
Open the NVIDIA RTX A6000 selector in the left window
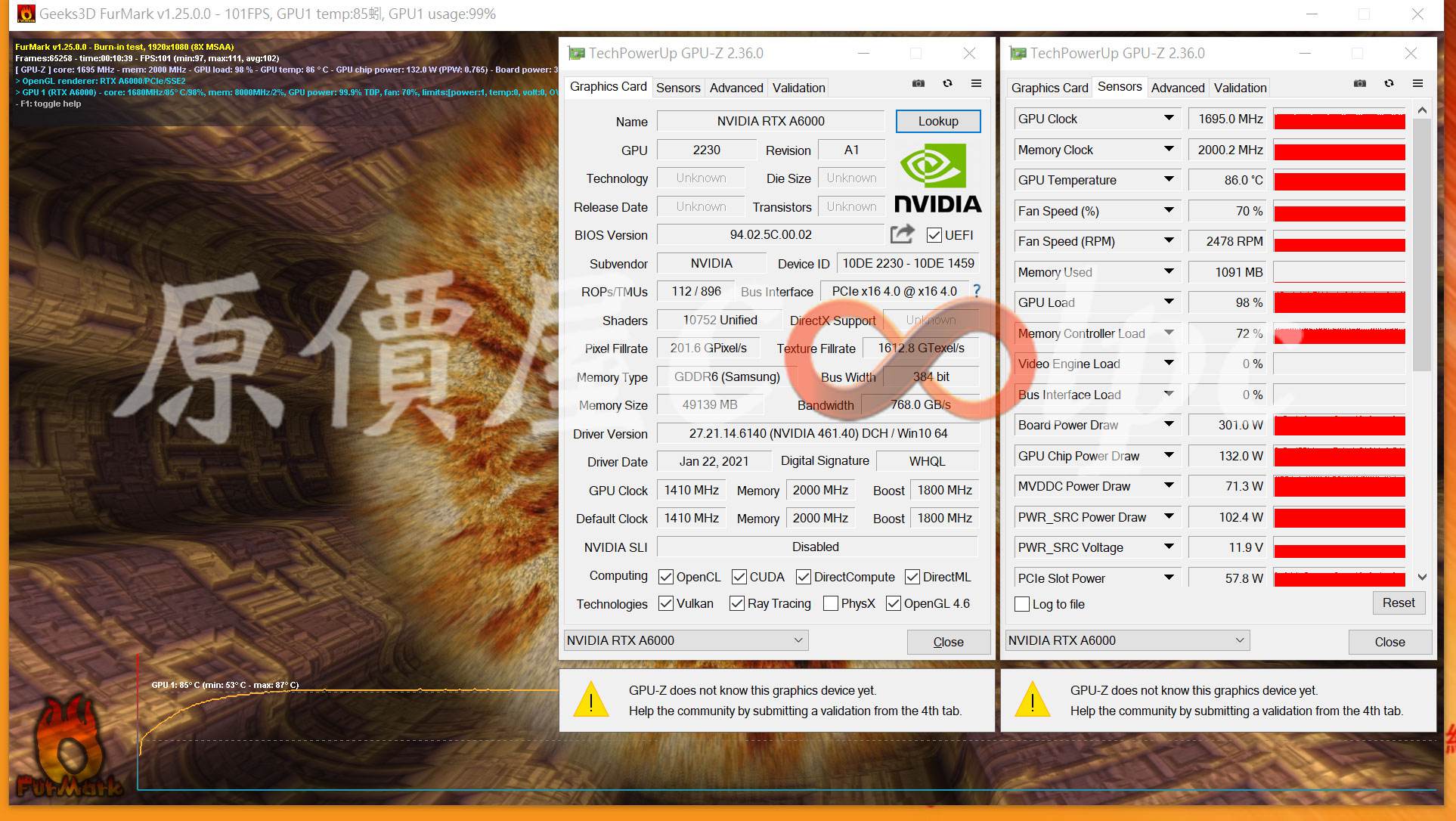pyautogui.click(x=686, y=640)
